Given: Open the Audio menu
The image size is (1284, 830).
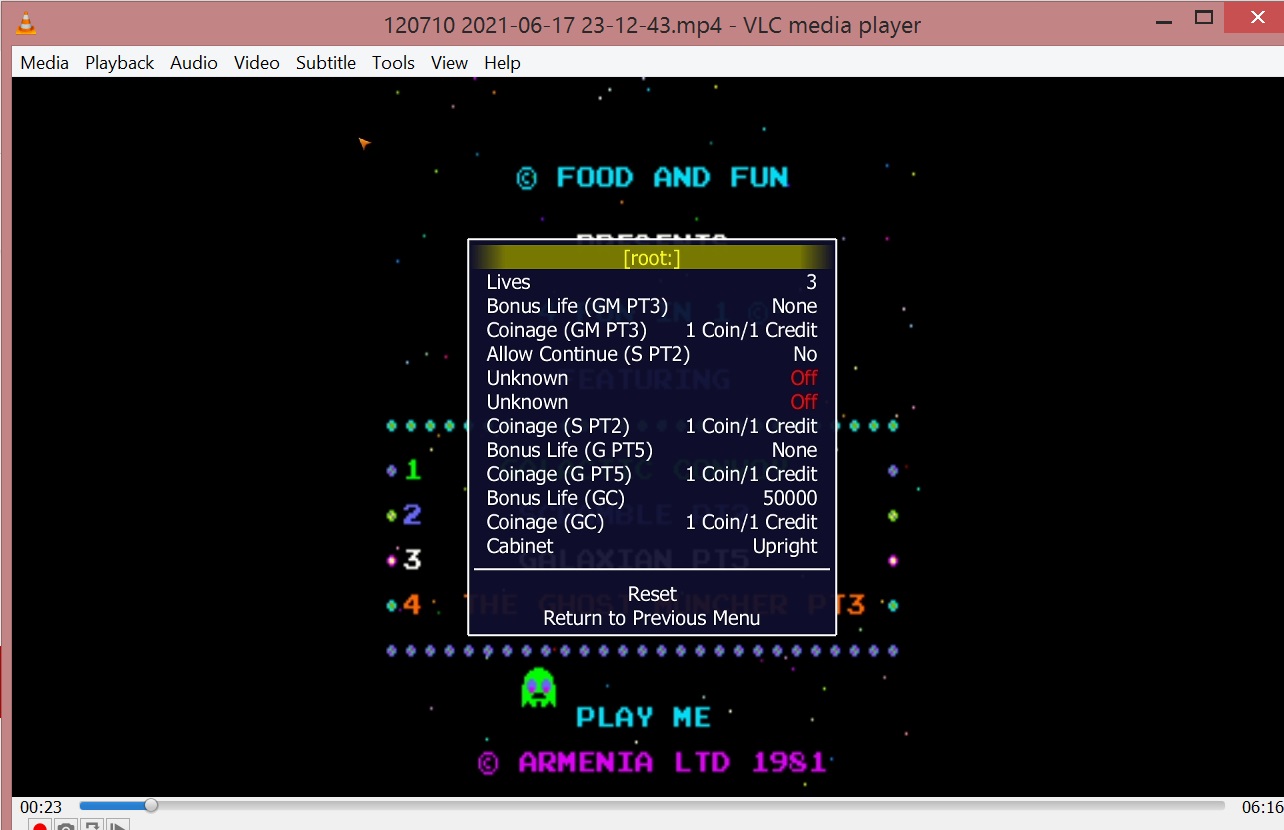Looking at the screenshot, I should click(x=193, y=62).
